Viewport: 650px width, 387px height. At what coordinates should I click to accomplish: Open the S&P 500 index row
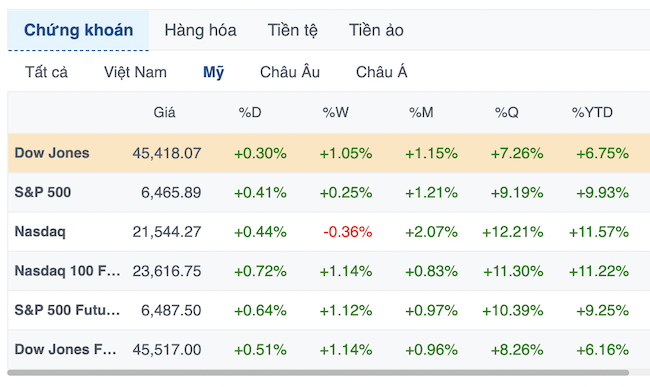(329, 192)
